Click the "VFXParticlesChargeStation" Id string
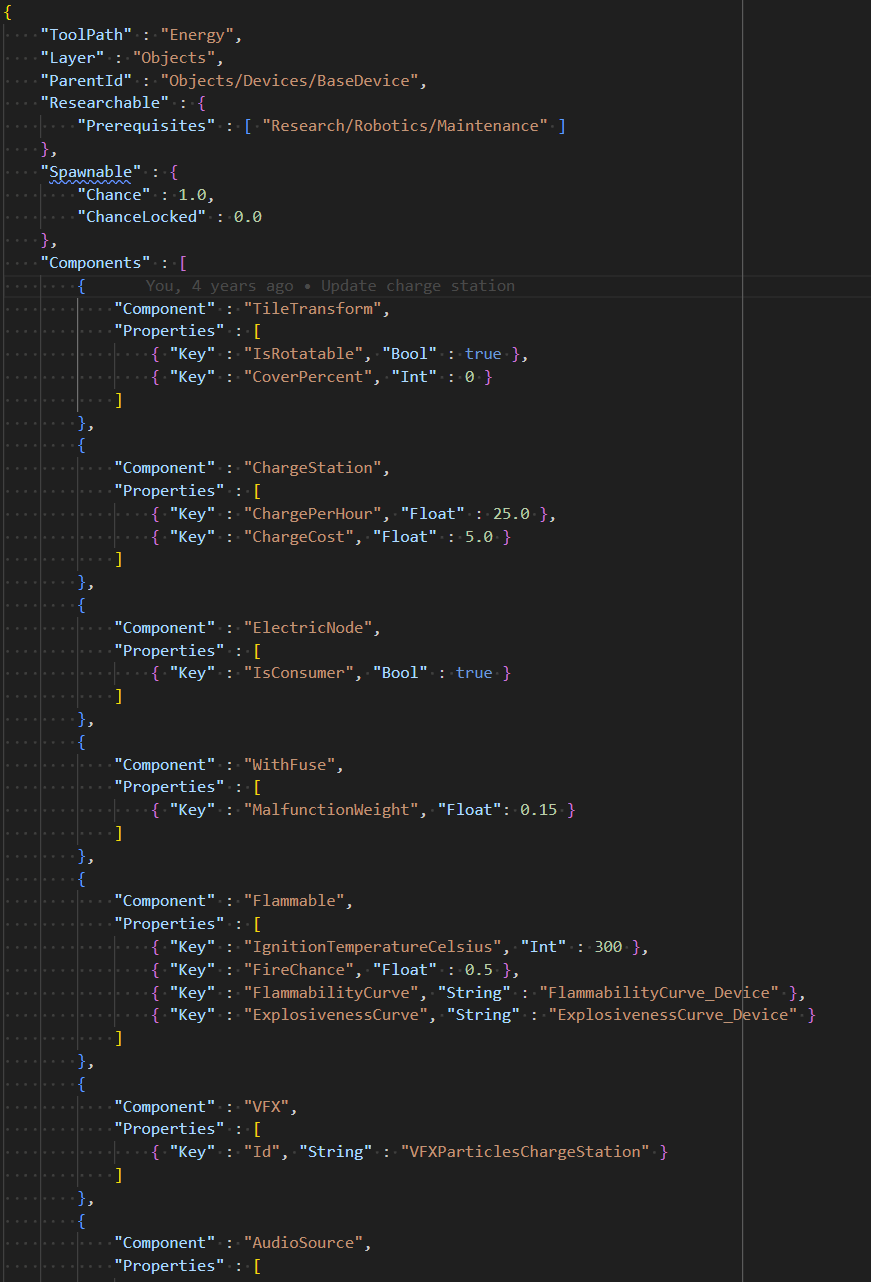The height and width of the screenshot is (1282, 871). (x=525, y=1152)
